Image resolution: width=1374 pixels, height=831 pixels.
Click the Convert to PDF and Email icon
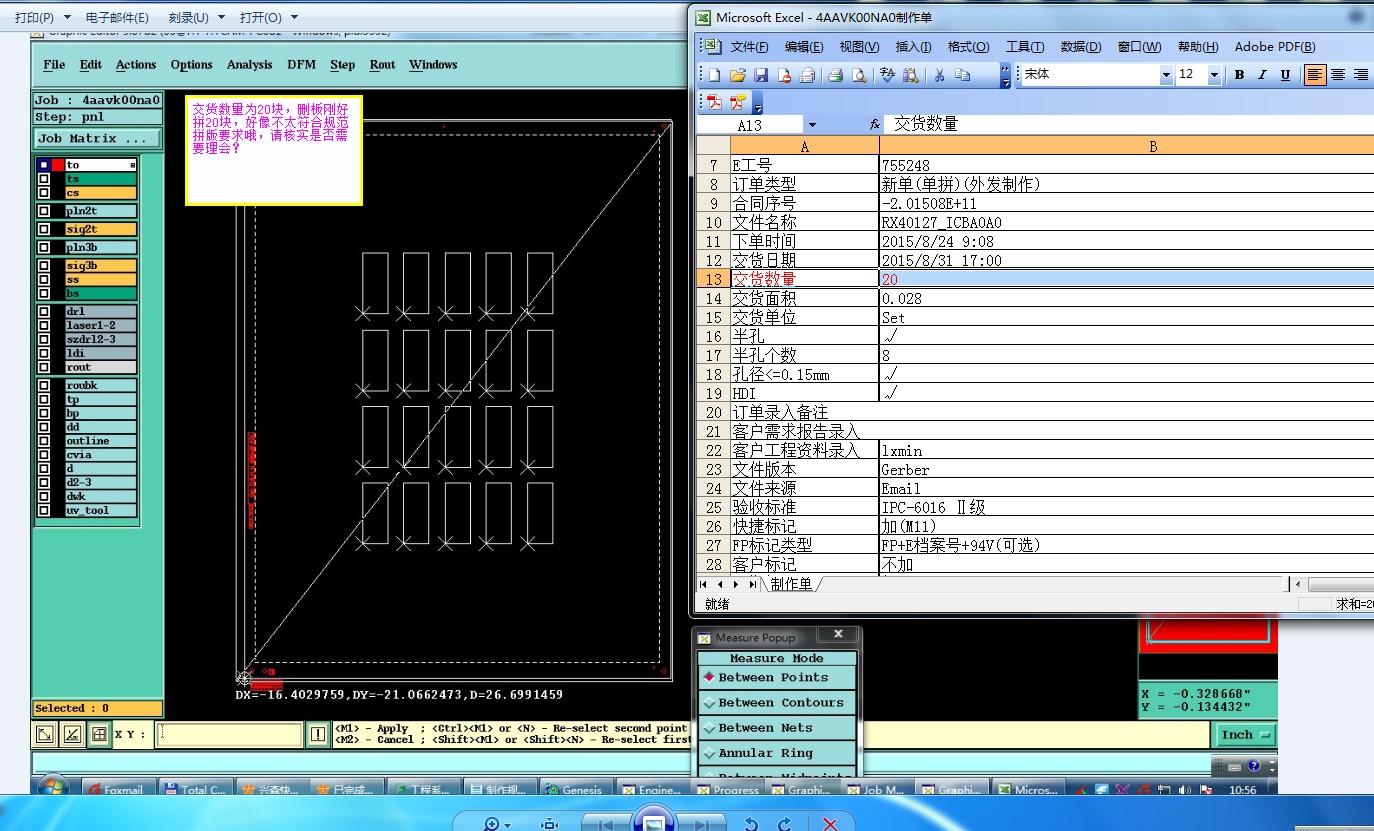738,102
